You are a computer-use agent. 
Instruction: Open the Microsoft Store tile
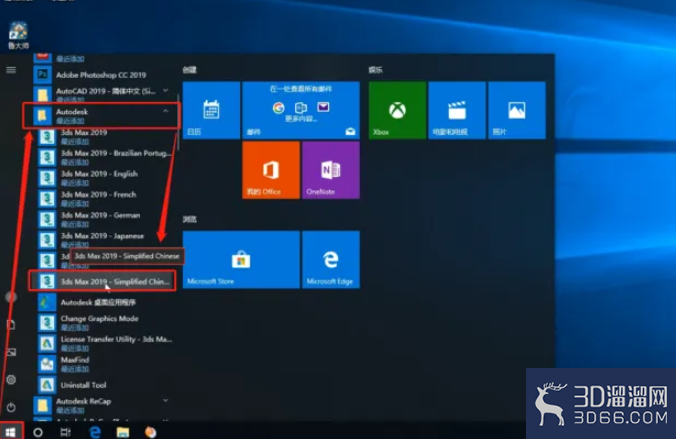click(241, 260)
